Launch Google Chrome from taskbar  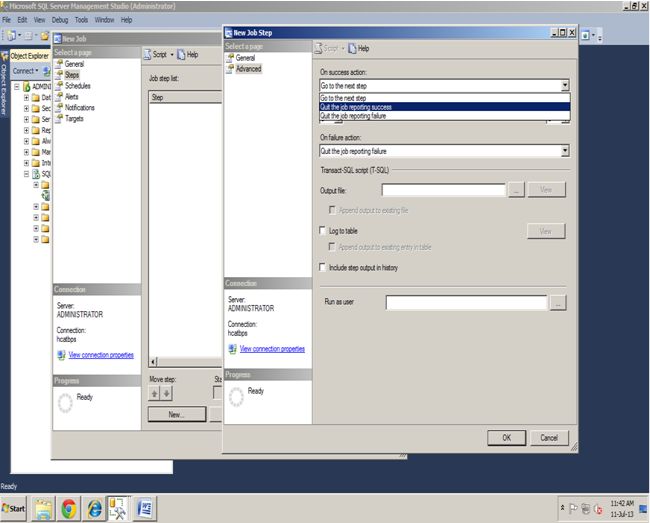pyautogui.click(x=69, y=508)
